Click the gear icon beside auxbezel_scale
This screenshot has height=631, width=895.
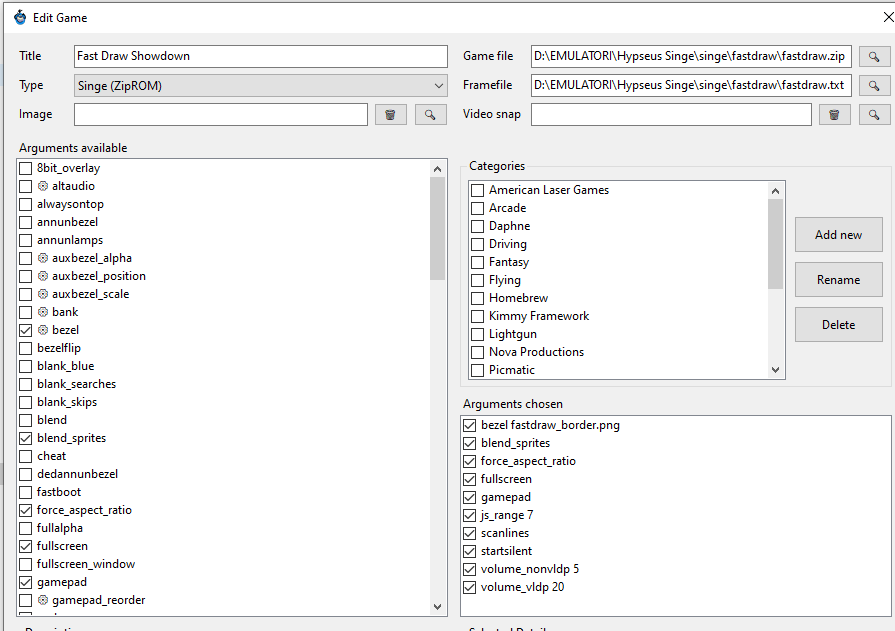click(x=43, y=294)
